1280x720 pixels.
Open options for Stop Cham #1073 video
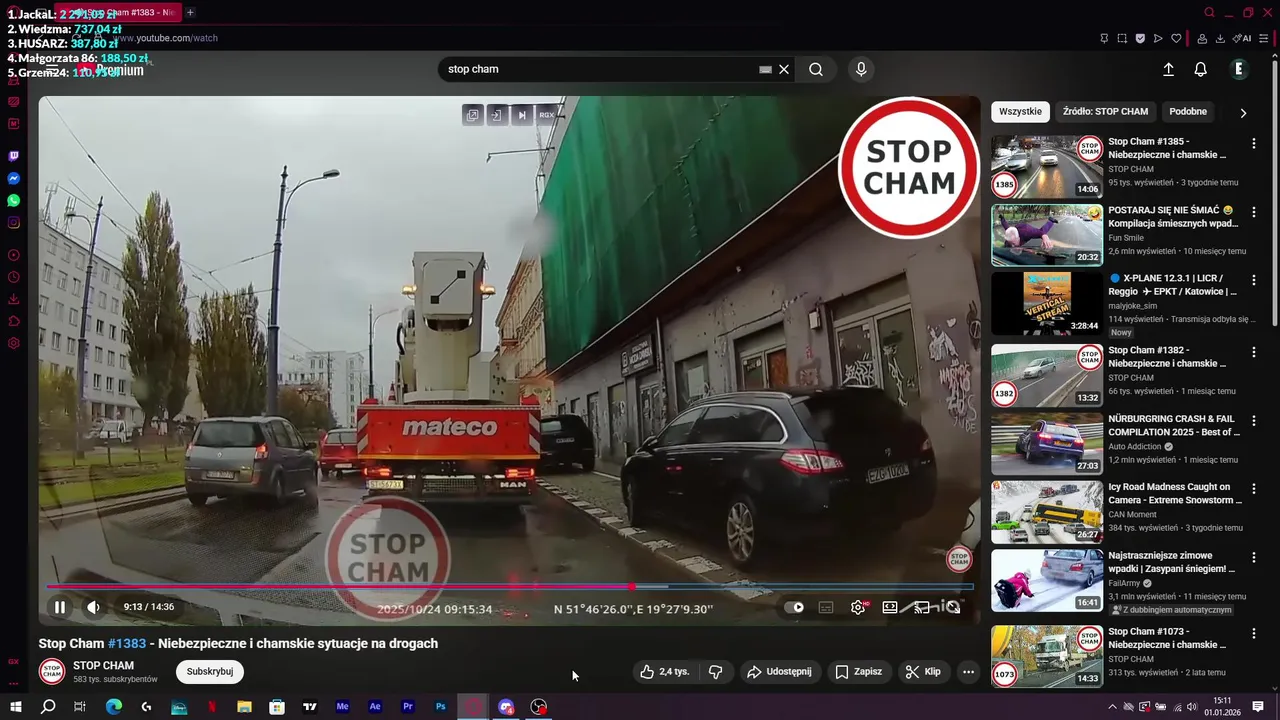[x=1254, y=633]
